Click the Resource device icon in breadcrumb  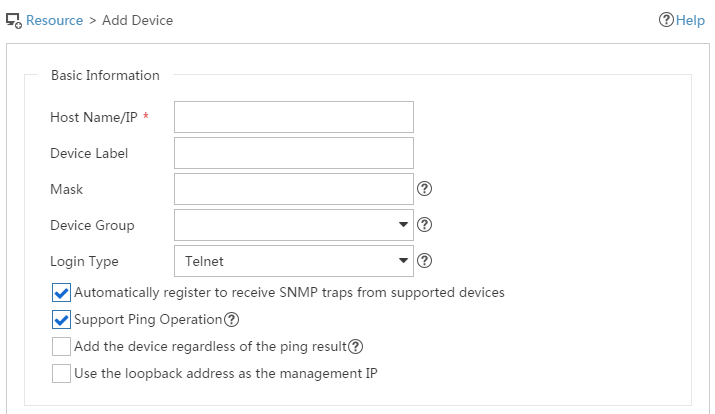[14, 21]
